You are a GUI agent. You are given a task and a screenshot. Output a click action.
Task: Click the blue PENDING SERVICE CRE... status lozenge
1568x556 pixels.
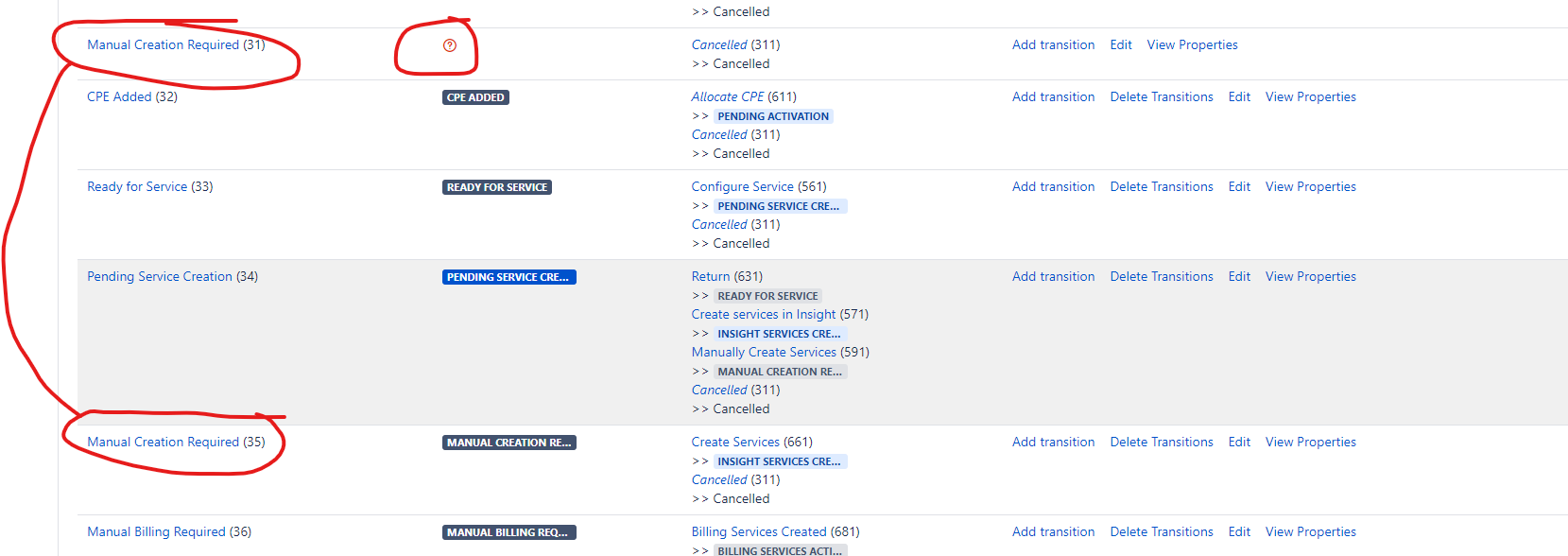(508, 277)
